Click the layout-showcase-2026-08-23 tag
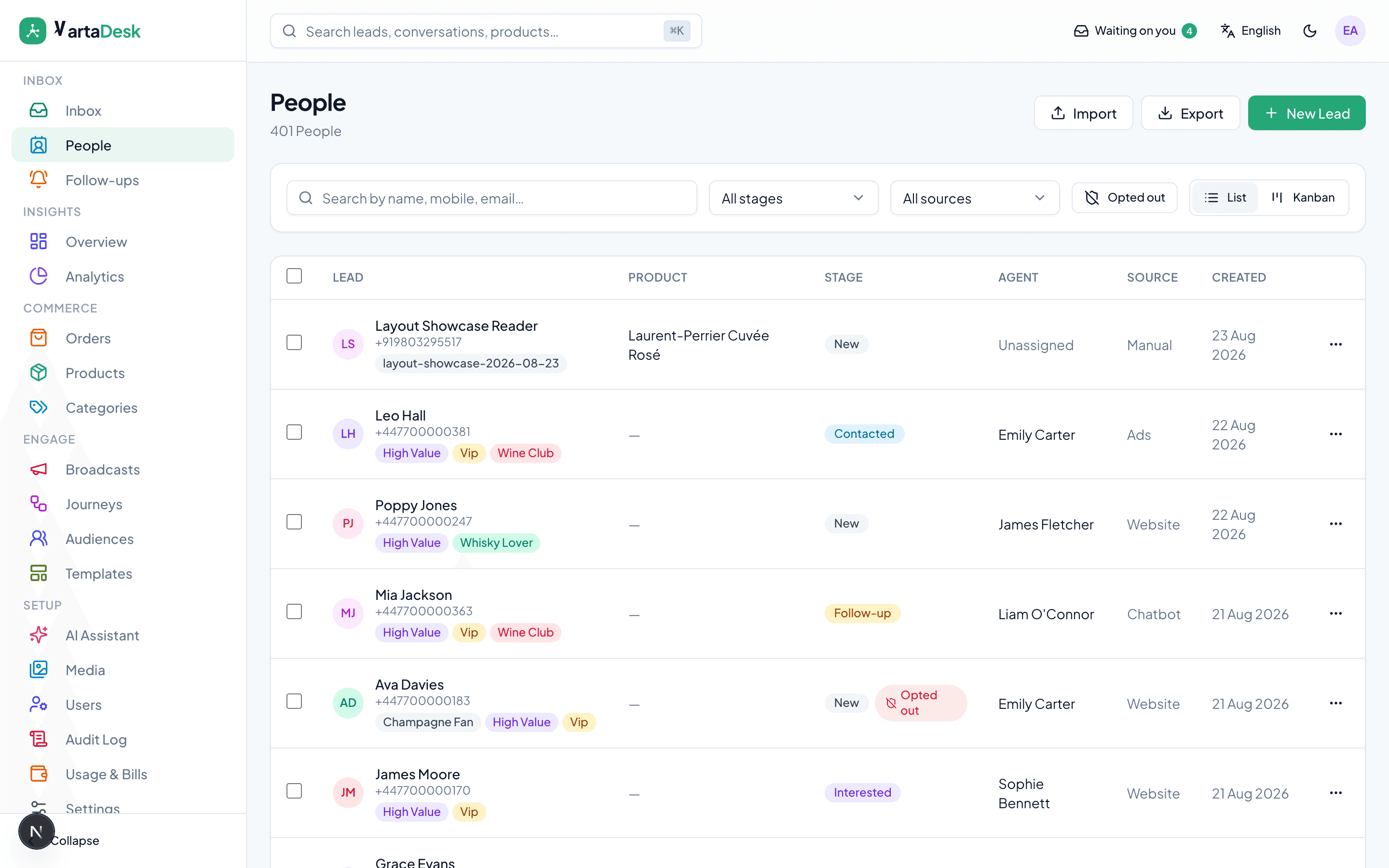Viewport: 1389px width, 868px height. 471,364
